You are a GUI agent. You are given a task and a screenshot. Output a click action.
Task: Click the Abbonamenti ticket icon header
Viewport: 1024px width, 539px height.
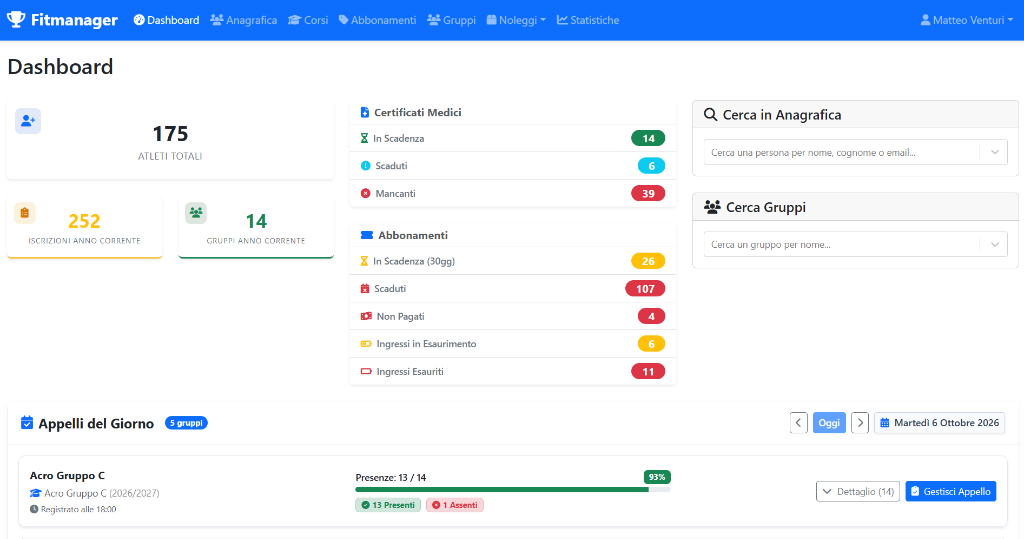point(367,235)
